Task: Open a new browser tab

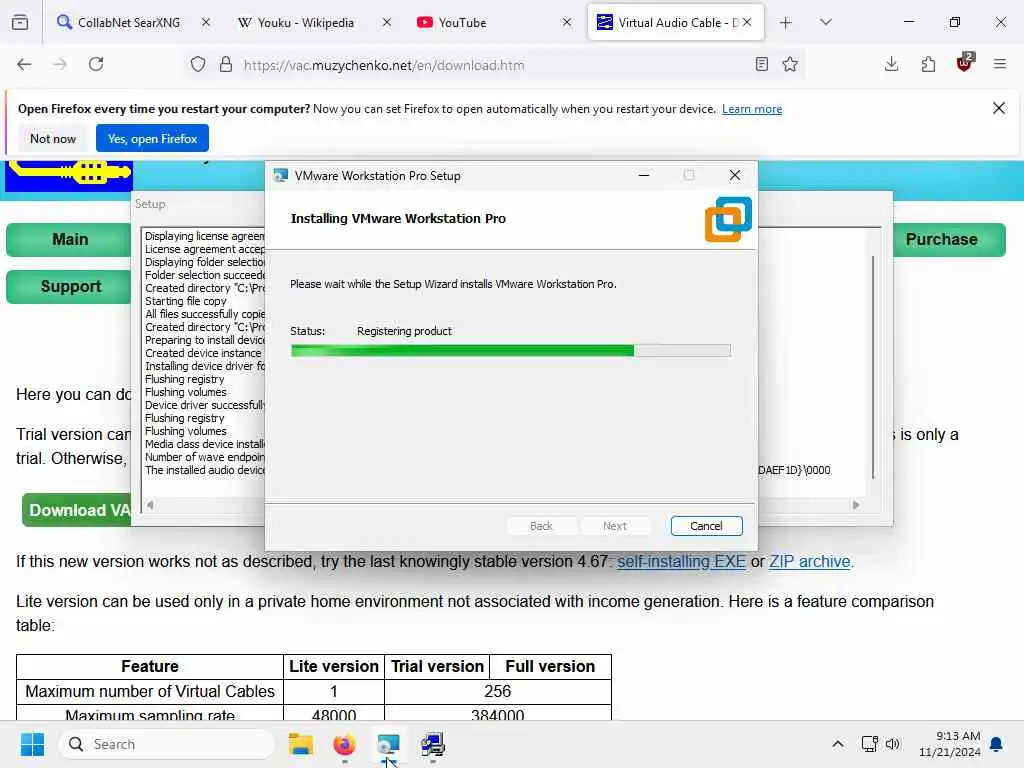Action: [786, 23]
